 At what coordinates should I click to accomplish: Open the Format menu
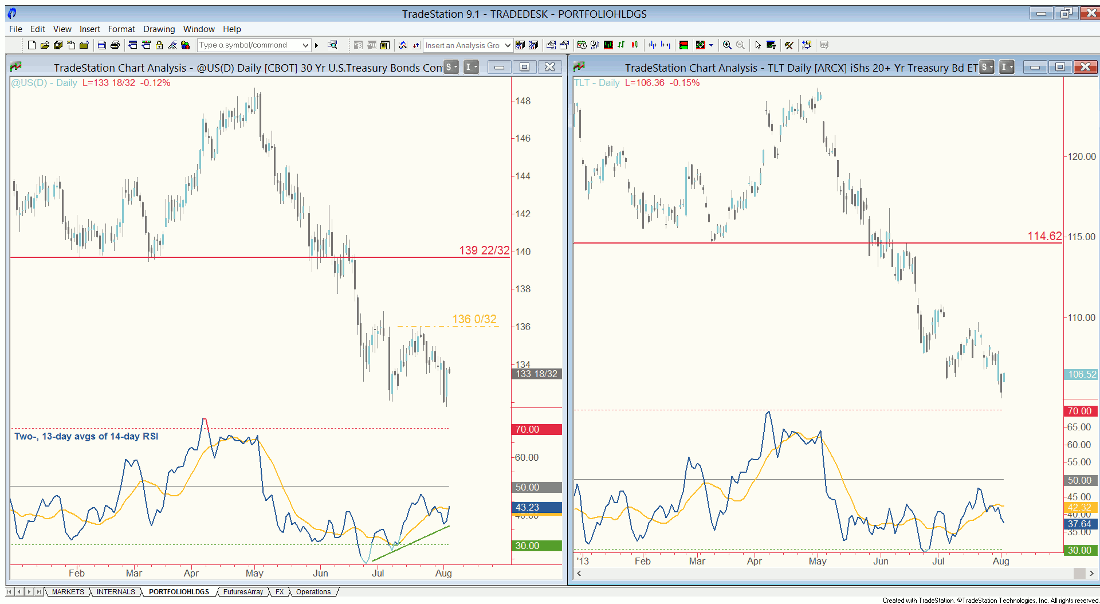pos(121,29)
